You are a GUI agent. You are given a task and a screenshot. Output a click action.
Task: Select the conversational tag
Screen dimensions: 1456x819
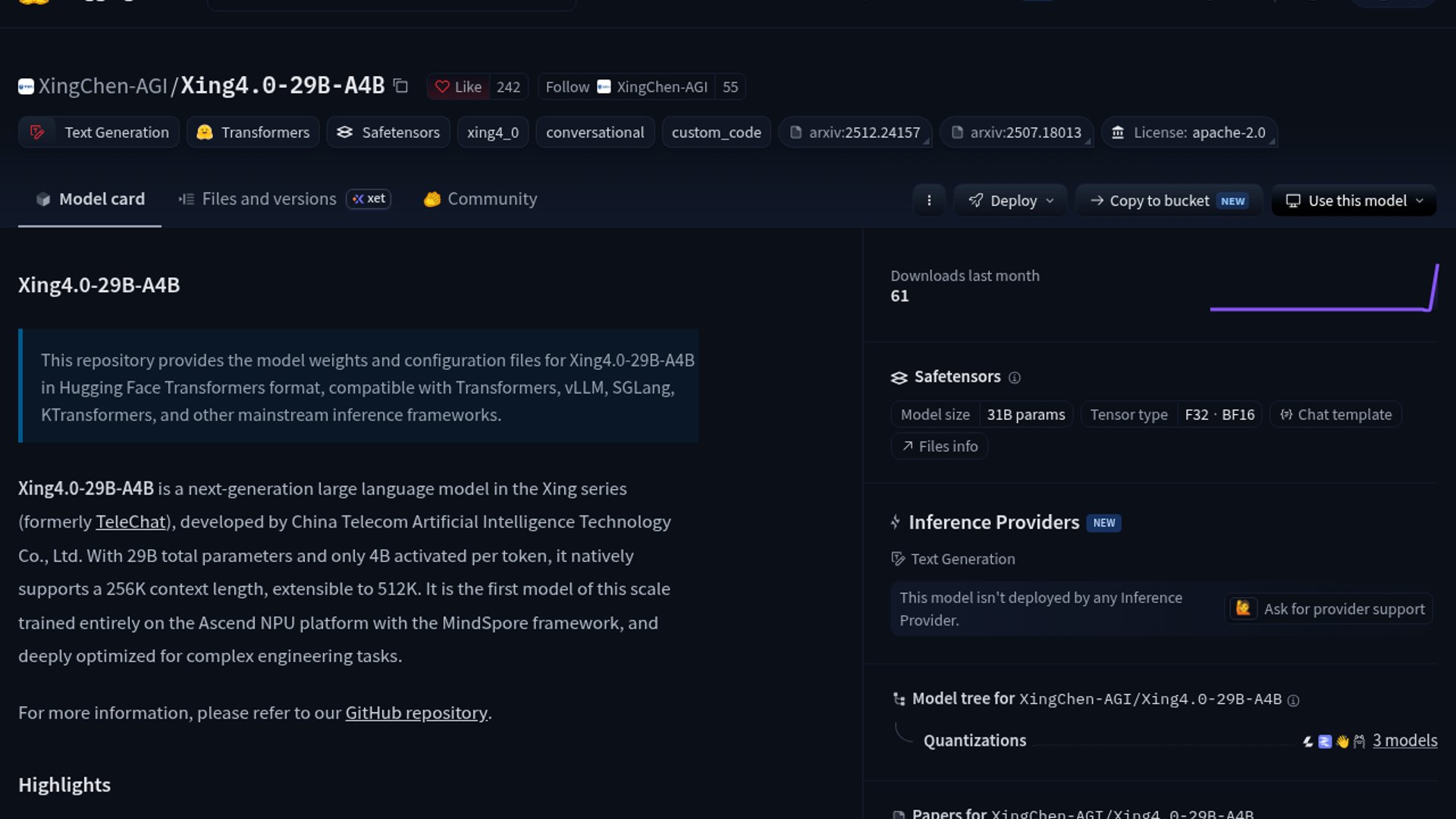595,132
